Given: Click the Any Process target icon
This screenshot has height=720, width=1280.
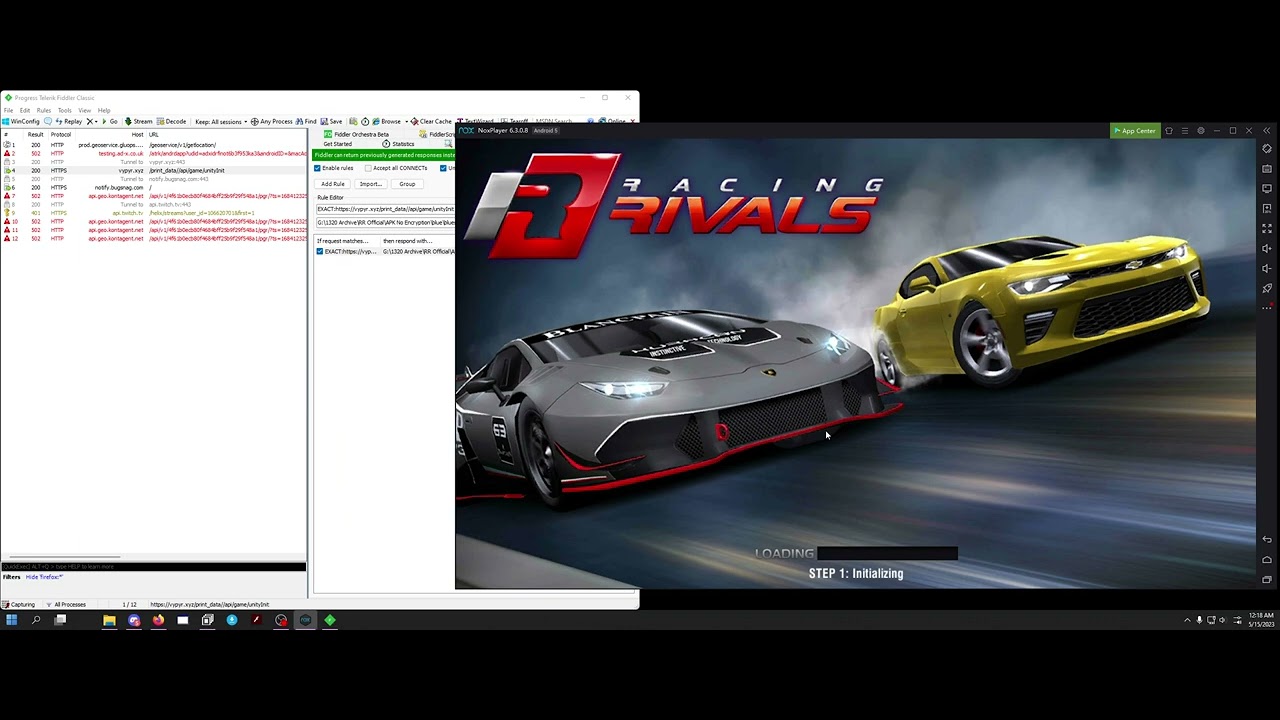Looking at the screenshot, I should tap(271, 122).
